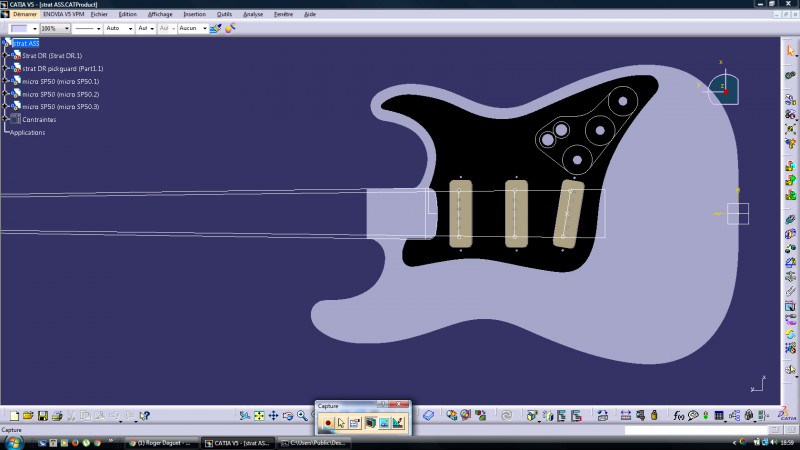Screen dimensions: 800x450
Task: Click the Fit All In icon
Action: (x=259, y=415)
